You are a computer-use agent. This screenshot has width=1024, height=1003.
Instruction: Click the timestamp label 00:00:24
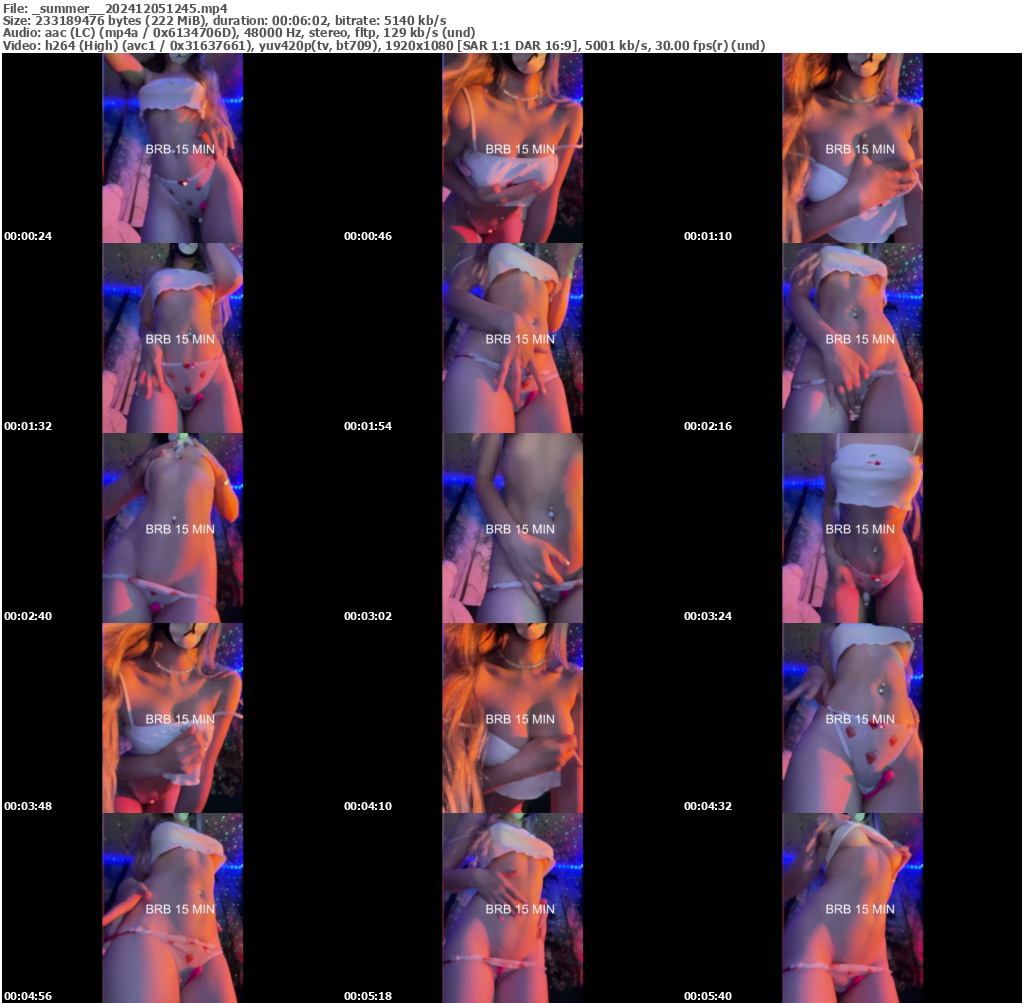point(28,236)
